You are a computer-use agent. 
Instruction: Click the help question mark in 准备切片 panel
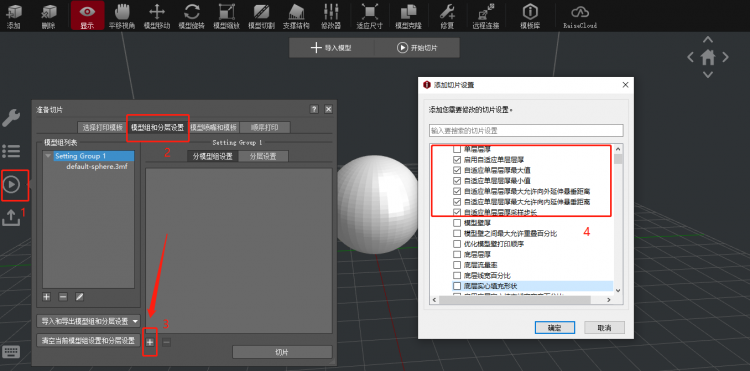(314, 109)
